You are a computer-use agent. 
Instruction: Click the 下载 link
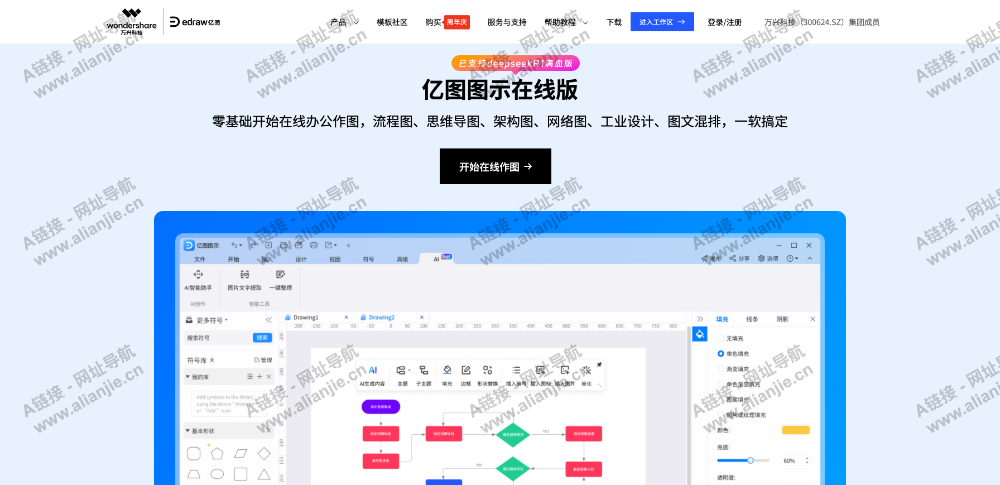point(614,22)
